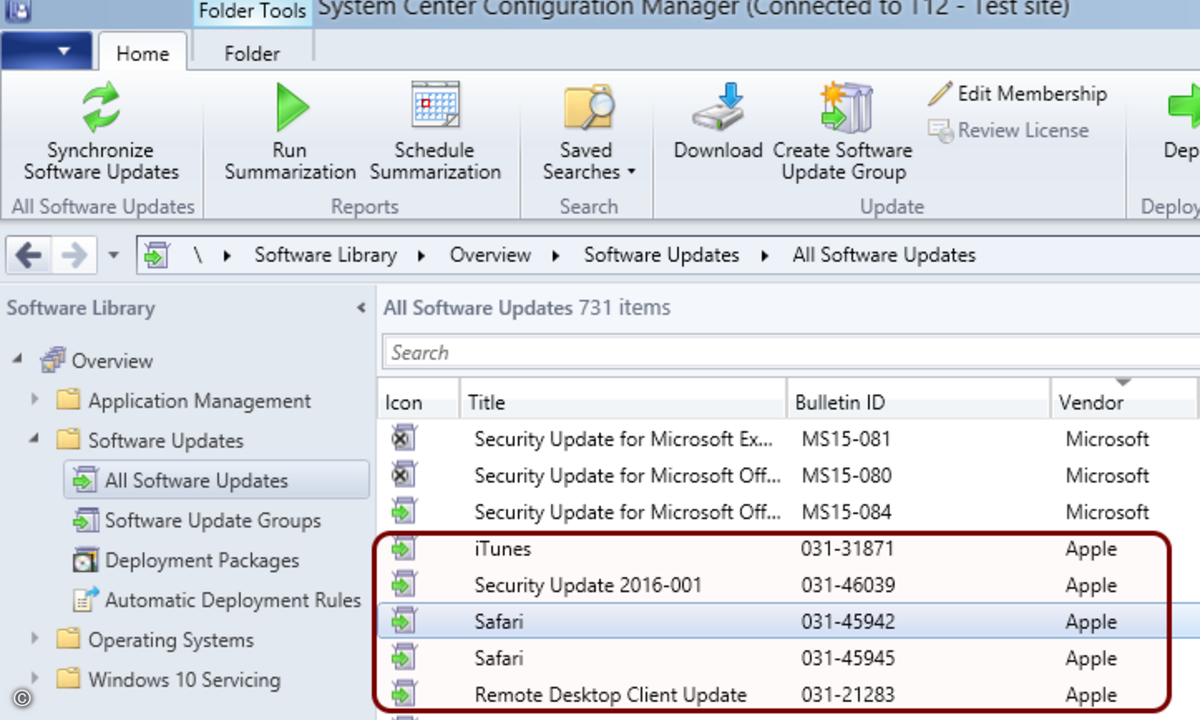This screenshot has height=720, width=1200.
Task: Expand the Application Management tree node
Action: pos(36,400)
